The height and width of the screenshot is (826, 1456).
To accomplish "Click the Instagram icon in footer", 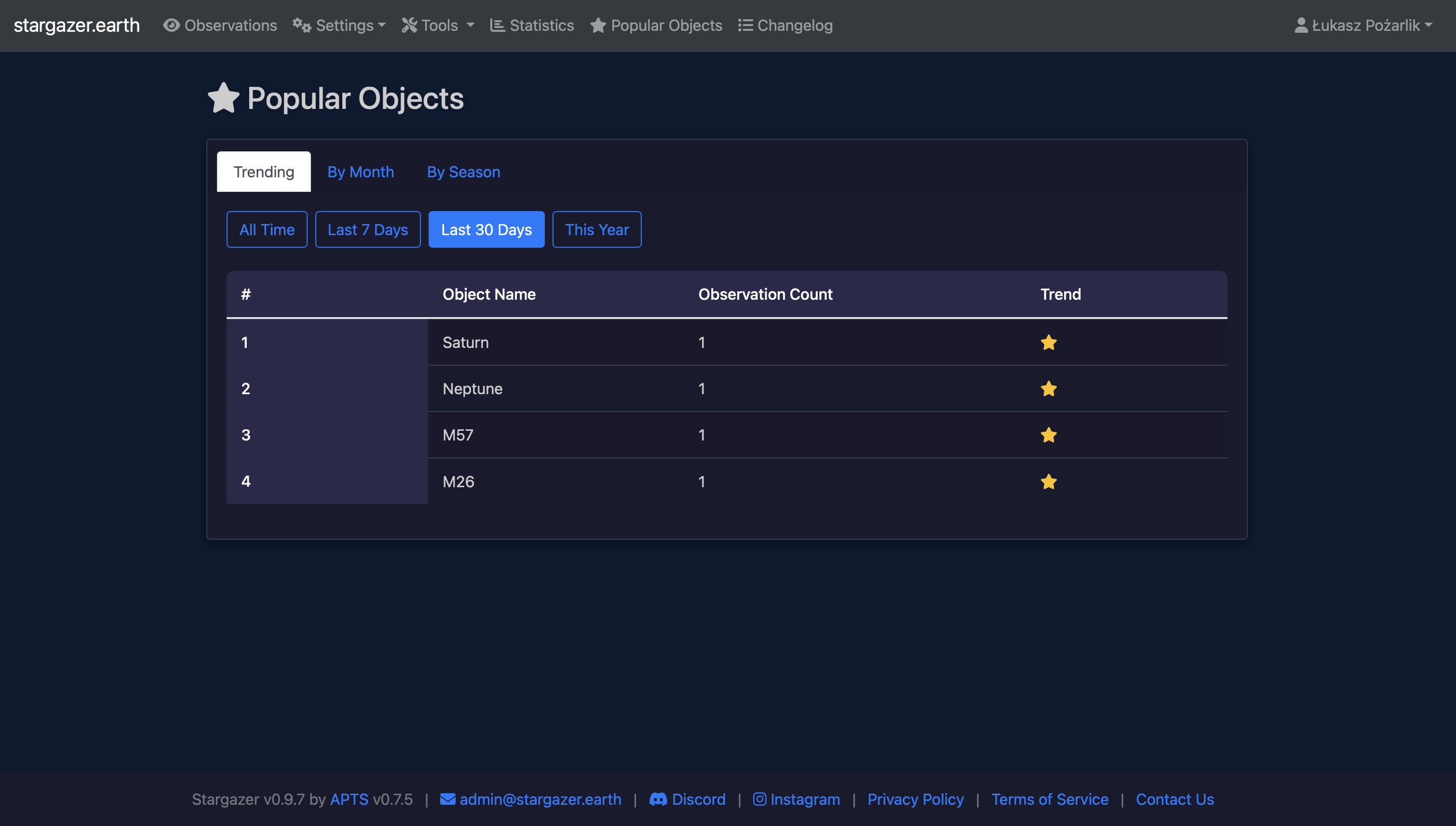I will 759,799.
